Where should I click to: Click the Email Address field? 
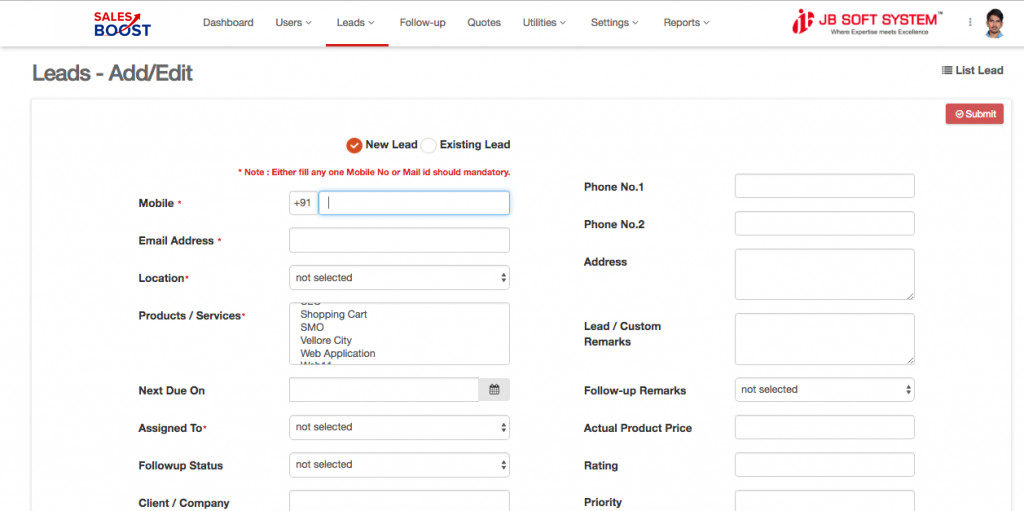point(399,241)
